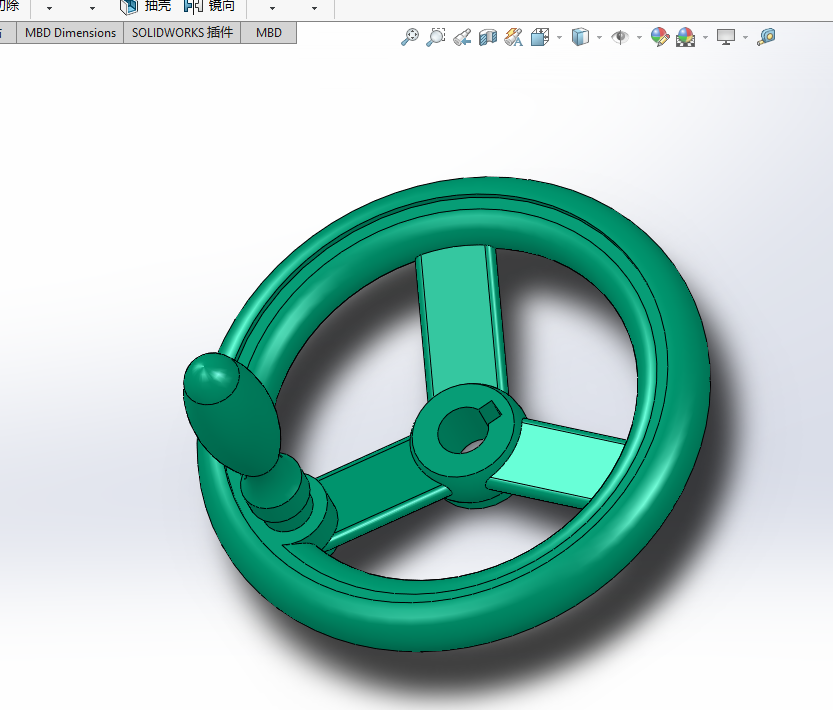Click the View Settings monitor icon
Image resolution: width=833 pixels, height=710 pixels.
726,38
